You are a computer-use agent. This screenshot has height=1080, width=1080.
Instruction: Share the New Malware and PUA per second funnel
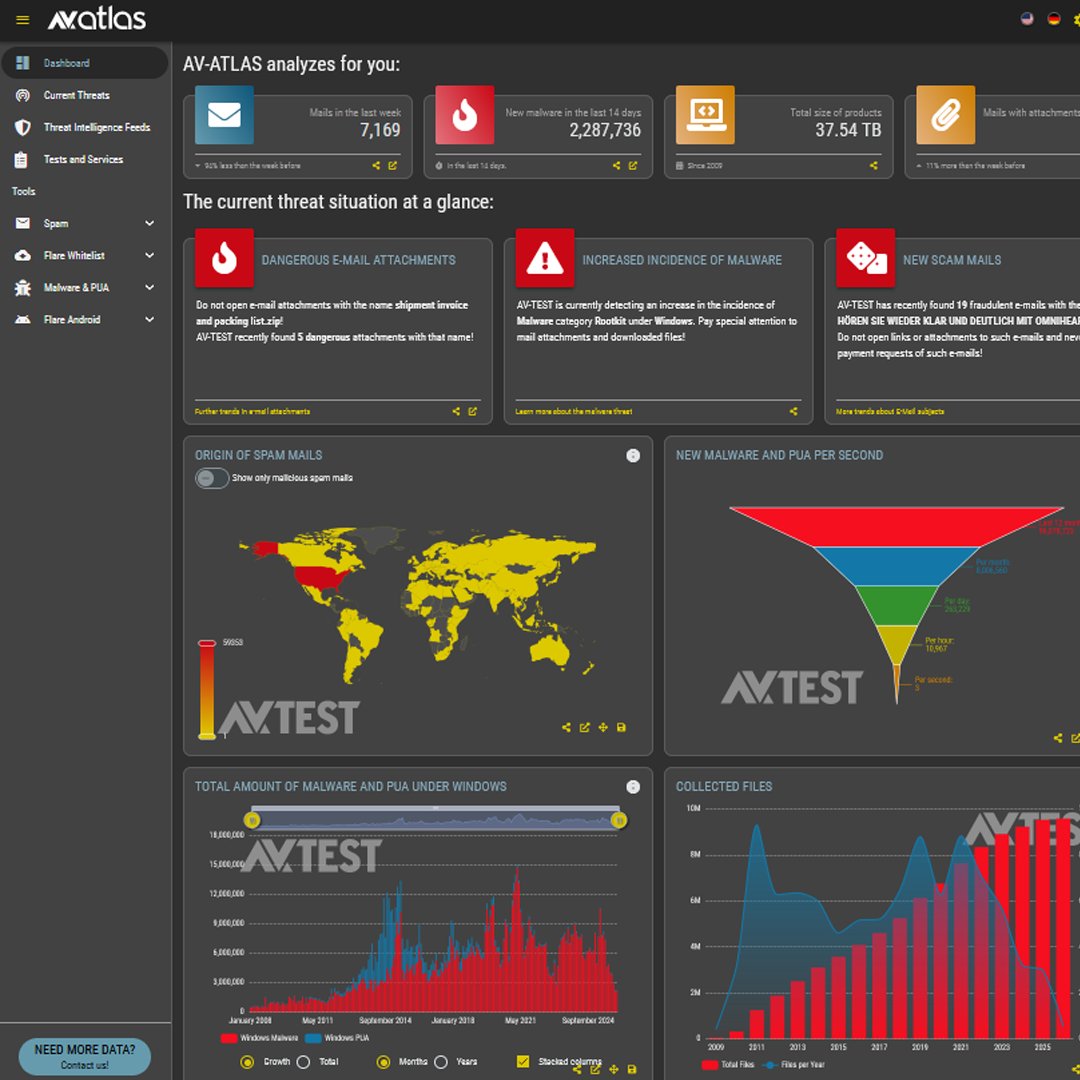pos(1058,738)
